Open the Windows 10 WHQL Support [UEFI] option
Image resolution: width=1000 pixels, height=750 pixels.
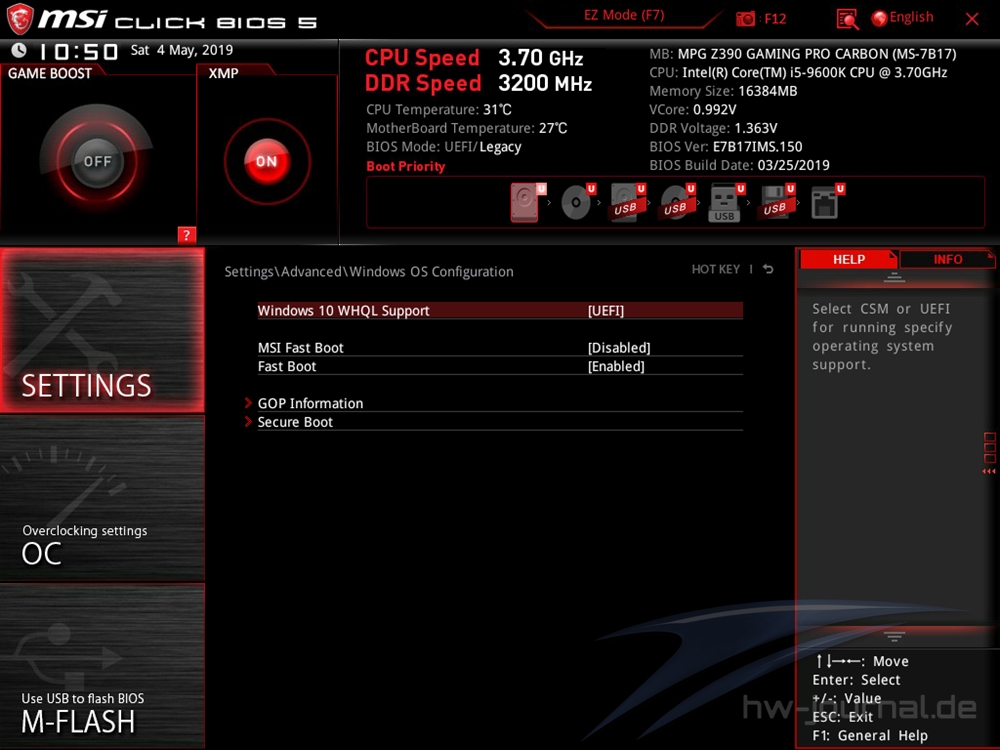point(606,311)
